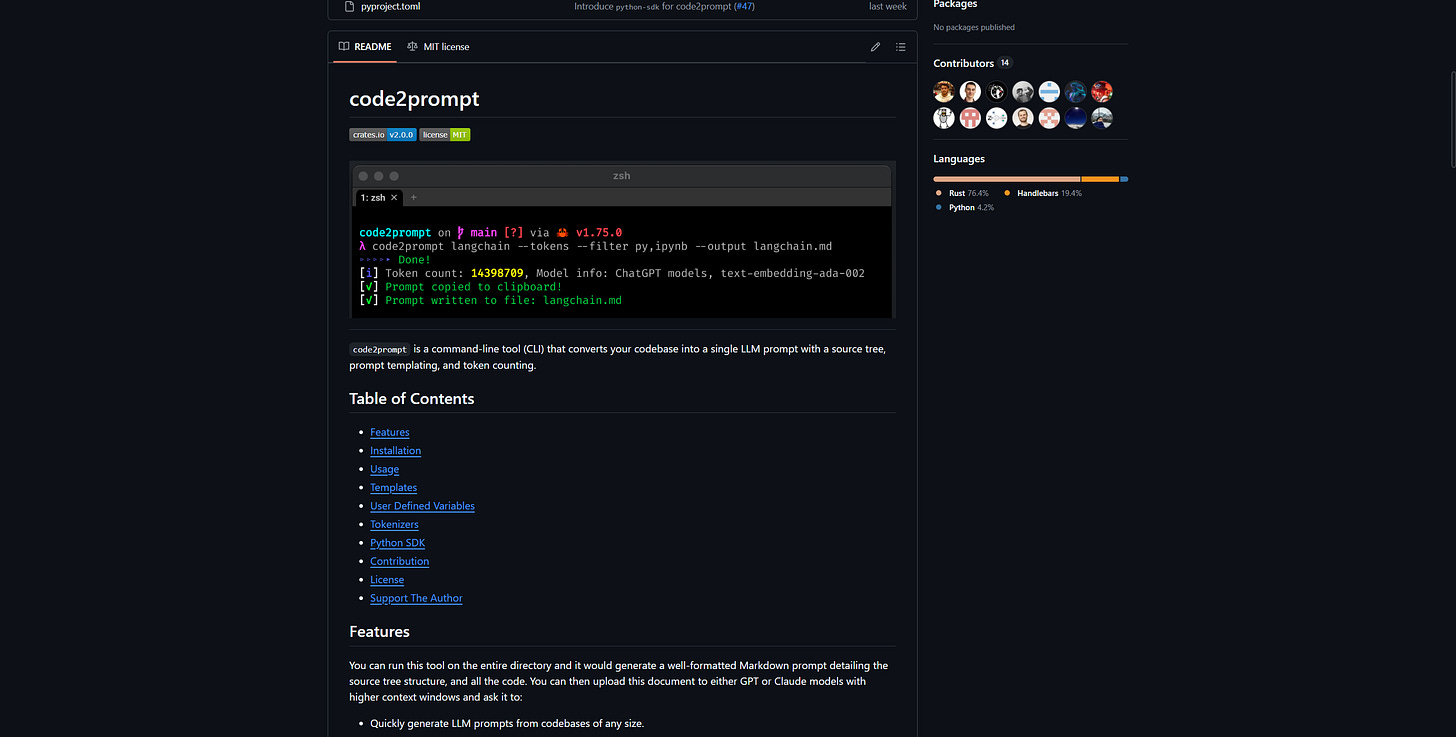Click the orange Handlebars bar segment

(x=1100, y=179)
